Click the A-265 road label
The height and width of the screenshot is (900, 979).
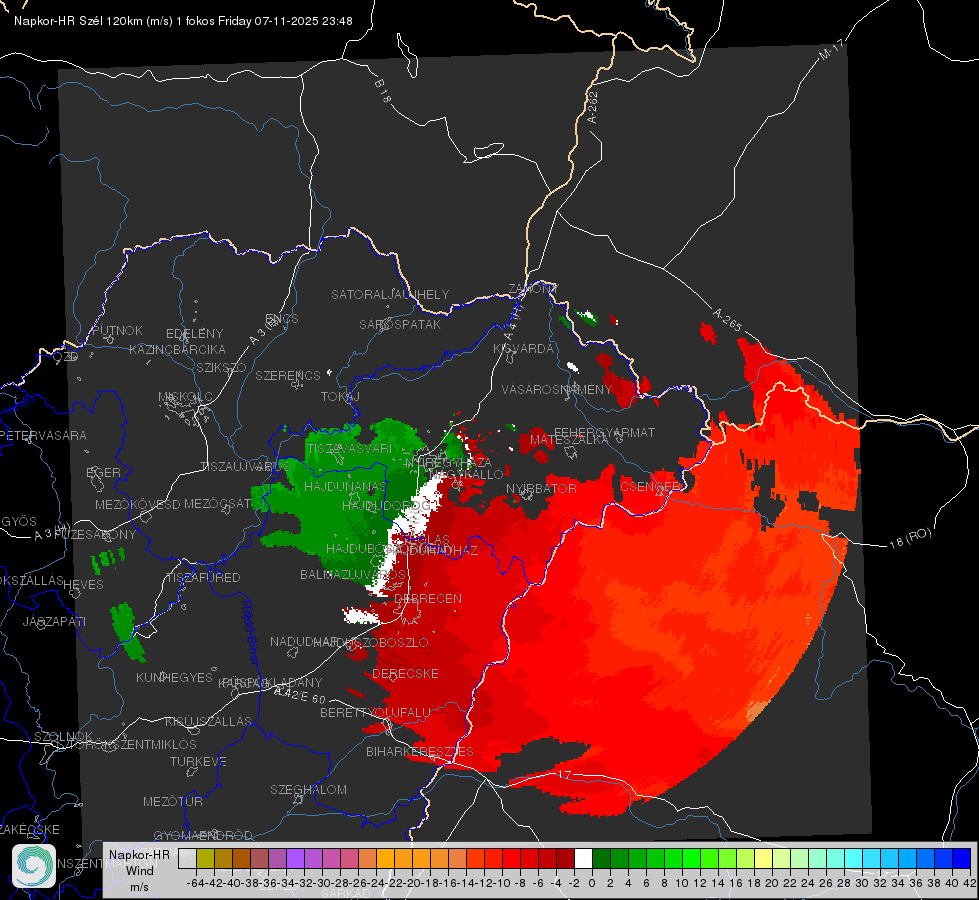tap(727, 320)
